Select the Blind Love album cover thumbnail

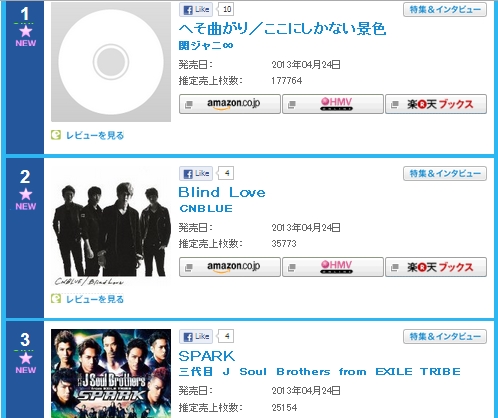click(111, 225)
